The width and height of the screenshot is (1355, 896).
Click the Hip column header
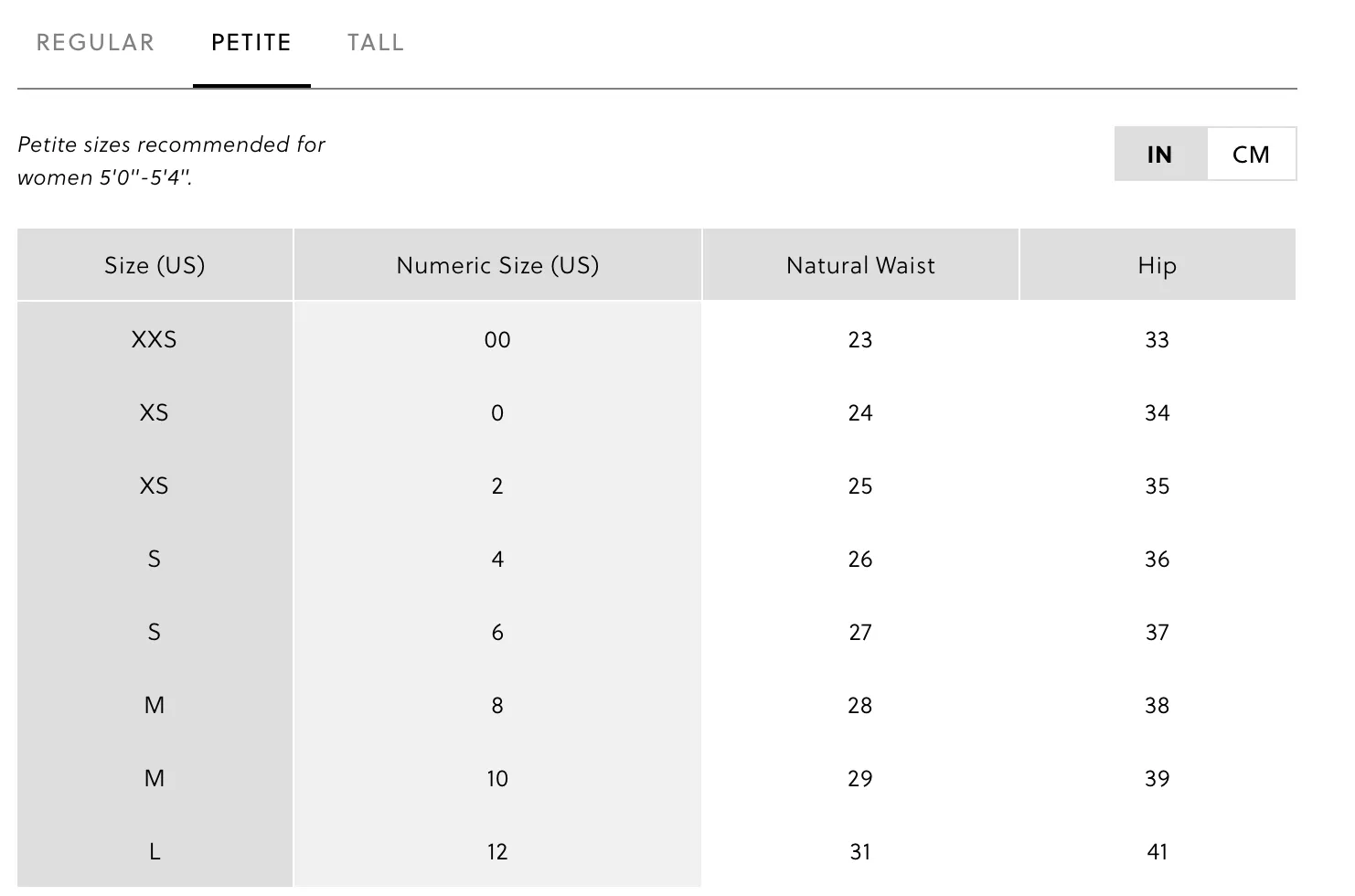click(x=1158, y=265)
